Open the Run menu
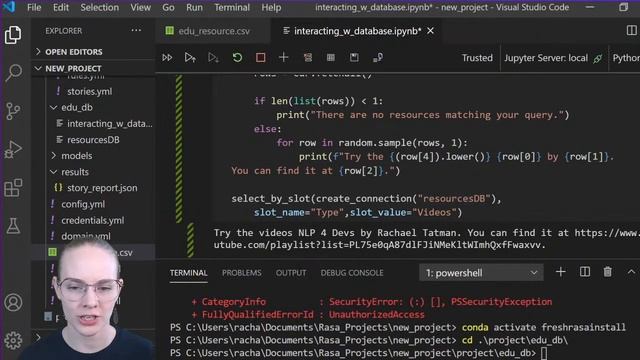Screen dimensions: 640x360 click(x=194, y=7)
